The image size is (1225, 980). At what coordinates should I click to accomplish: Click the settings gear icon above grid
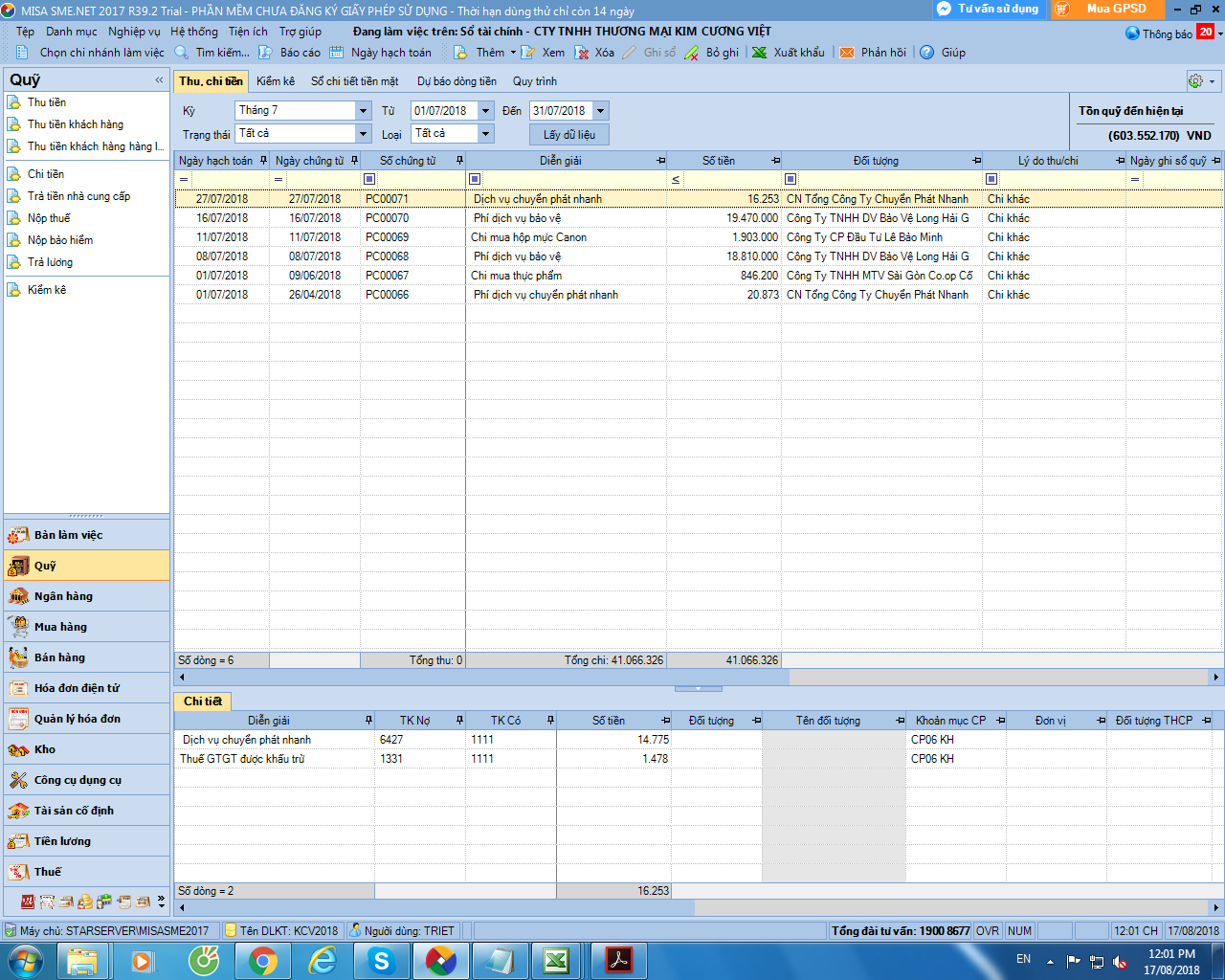[x=1196, y=81]
